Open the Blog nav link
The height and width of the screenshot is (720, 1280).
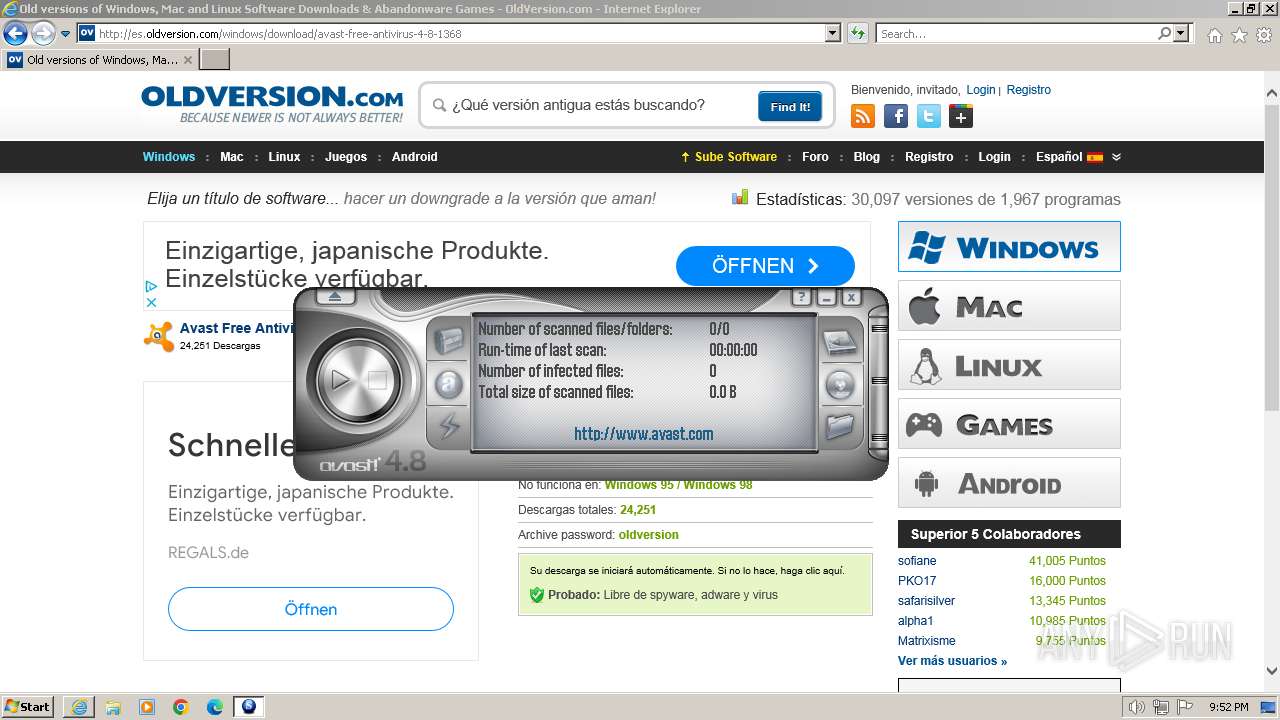867,157
